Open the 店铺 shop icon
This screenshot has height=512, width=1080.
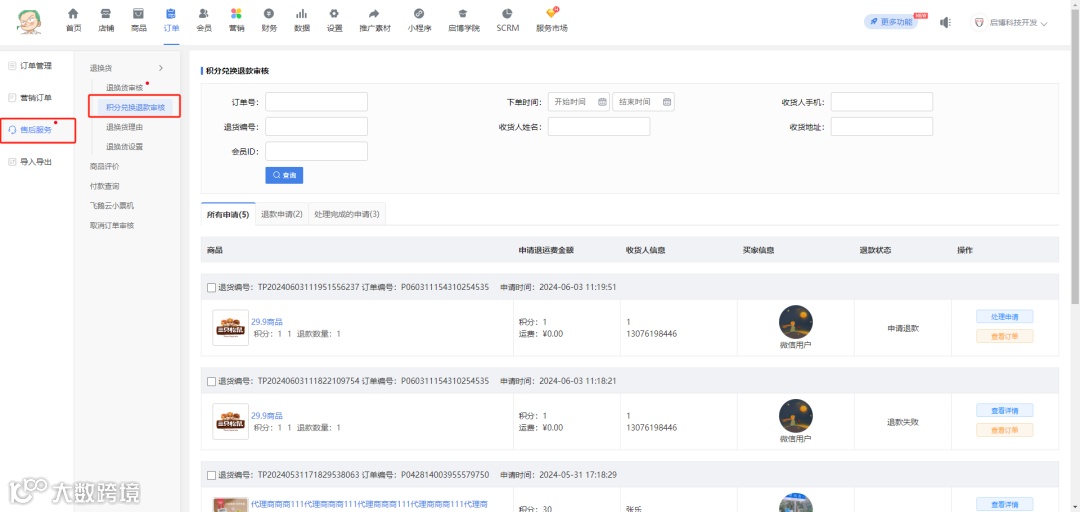pyautogui.click(x=105, y=14)
